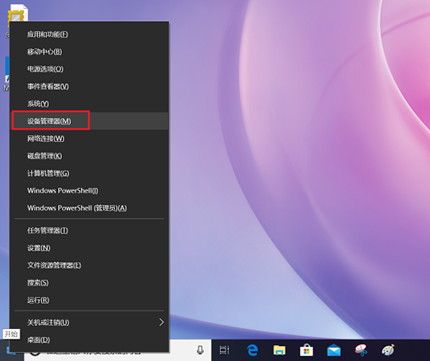Select 设备管理器(M) from the menu
The width and height of the screenshot is (430, 361).
click(90, 121)
